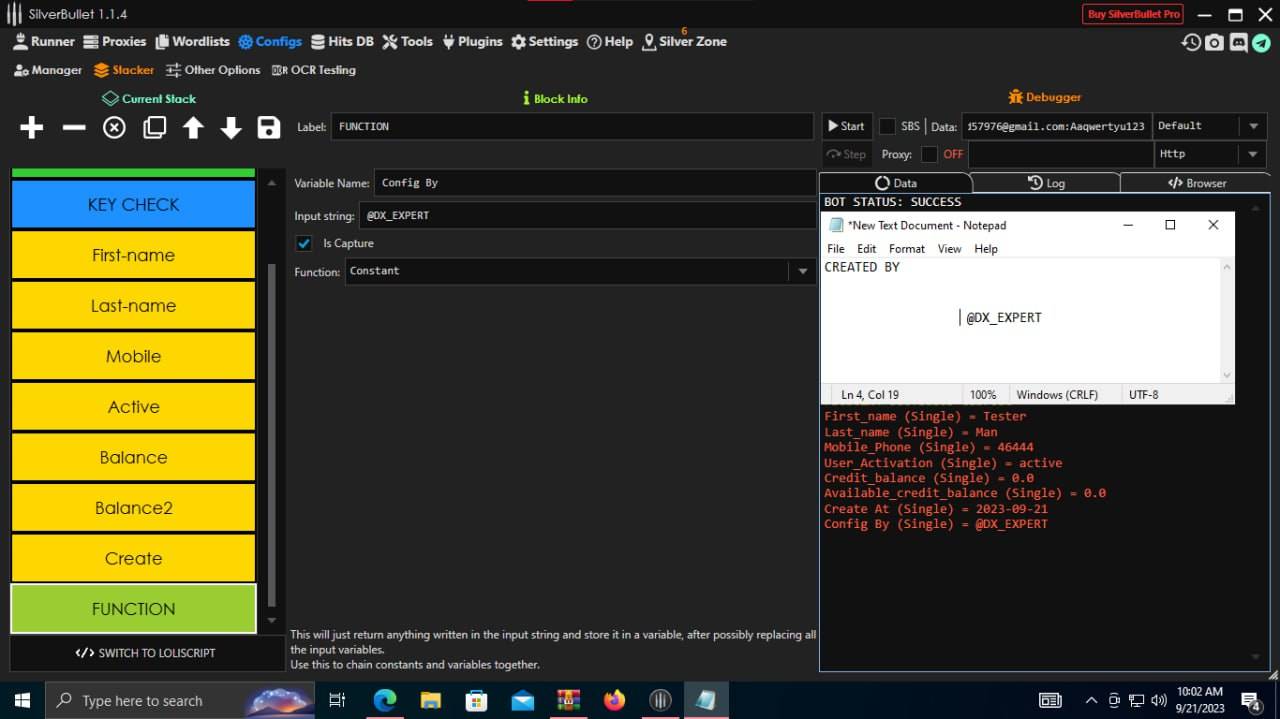The height and width of the screenshot is (719, 1280).
Task: Open the Wordlists menu
Action: click(191, 42)
